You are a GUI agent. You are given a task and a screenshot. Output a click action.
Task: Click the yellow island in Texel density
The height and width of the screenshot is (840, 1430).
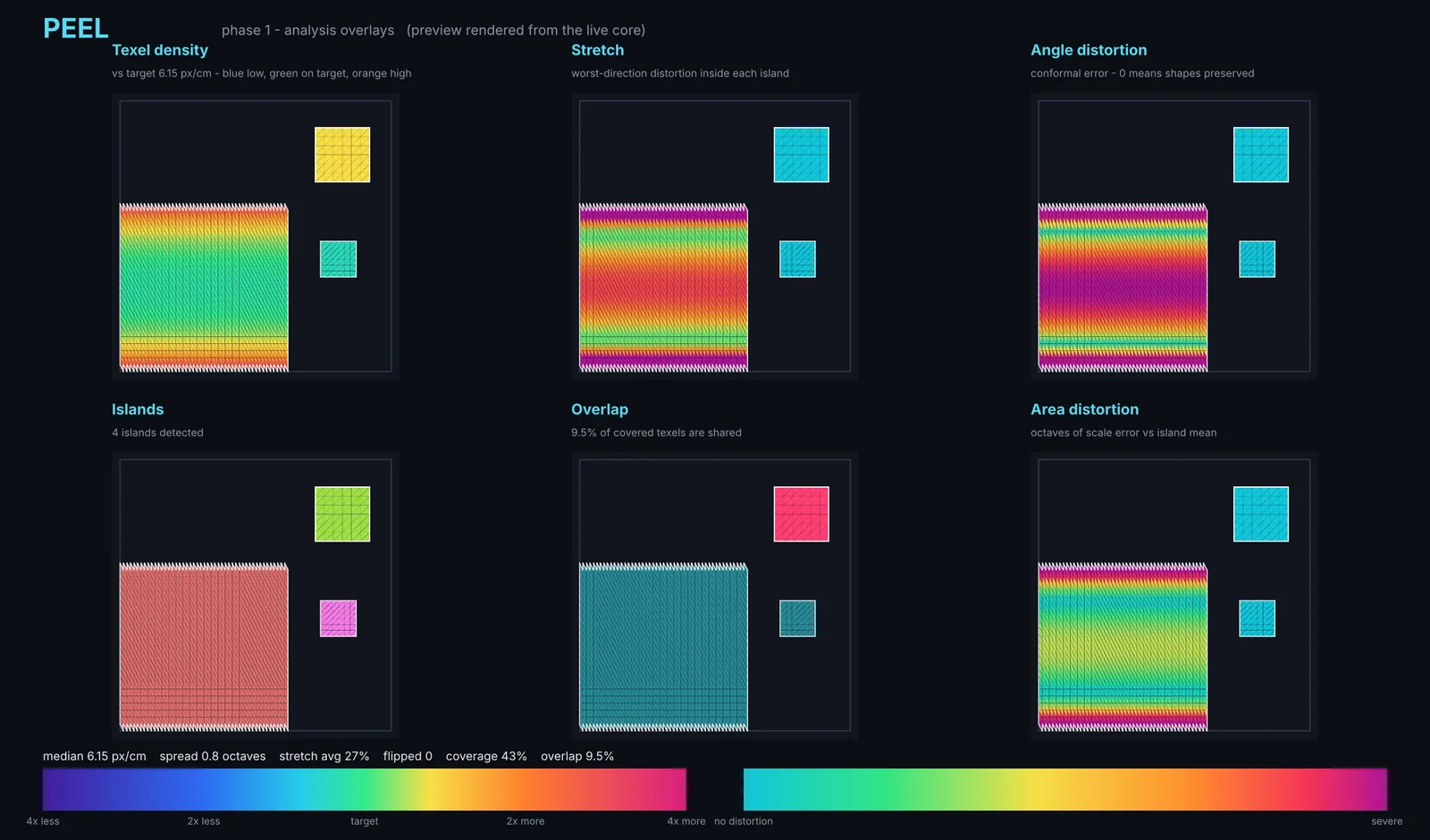coord(342,155)
